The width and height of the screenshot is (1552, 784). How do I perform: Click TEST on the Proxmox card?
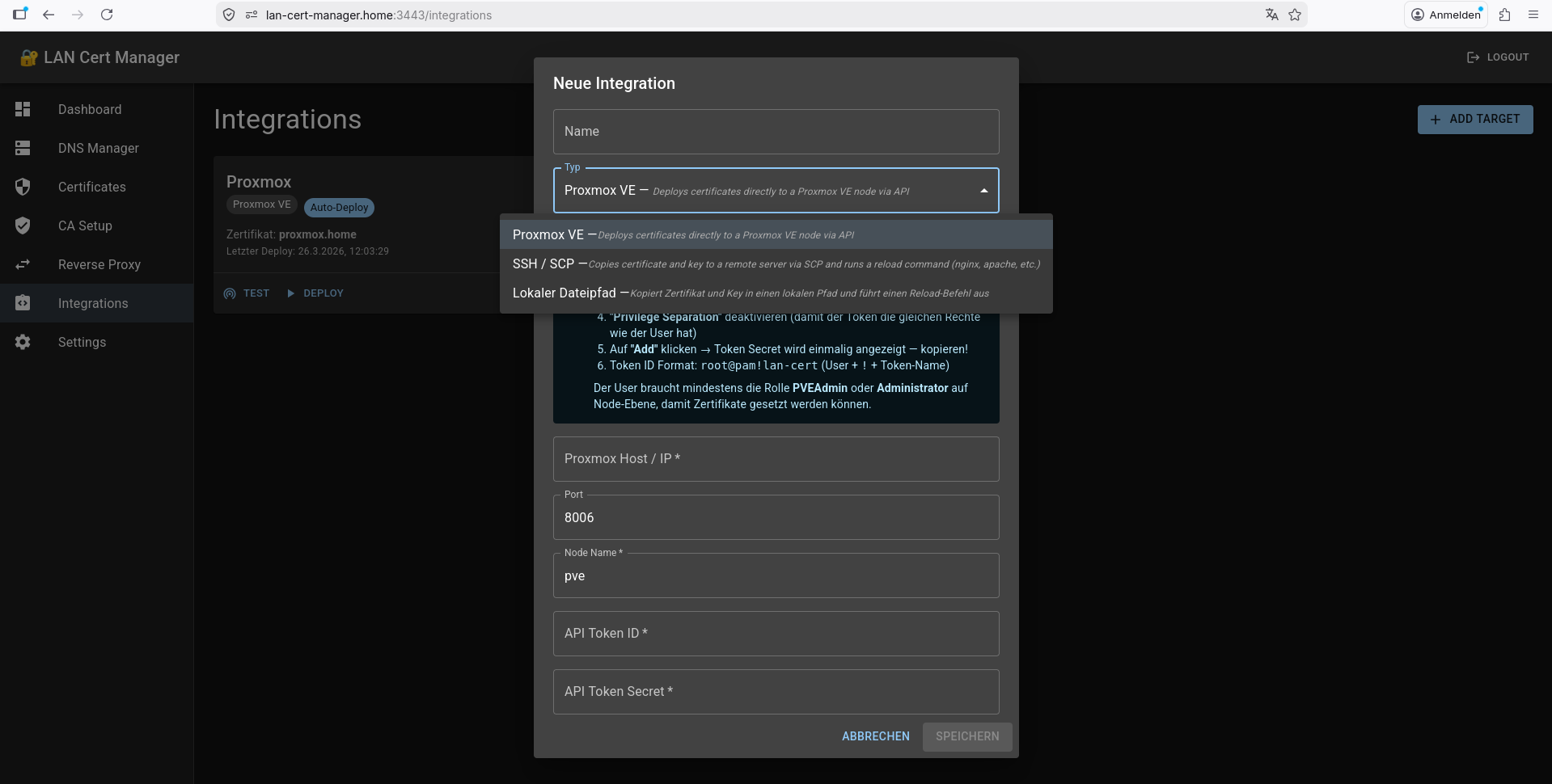[x=247, y=293]
